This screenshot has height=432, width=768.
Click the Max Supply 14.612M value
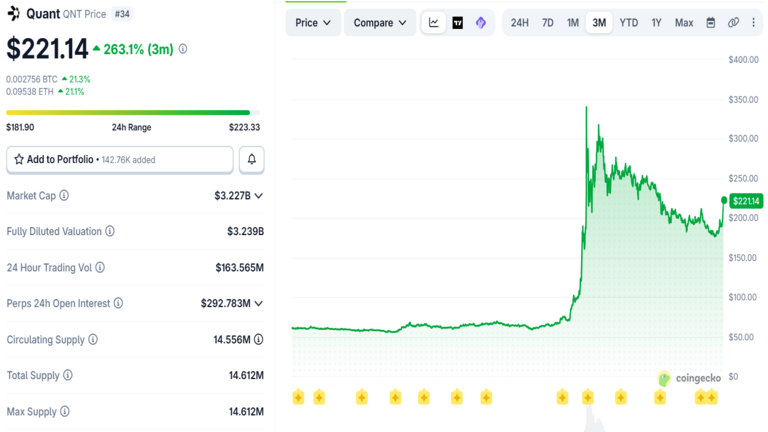tap(246, 411)
